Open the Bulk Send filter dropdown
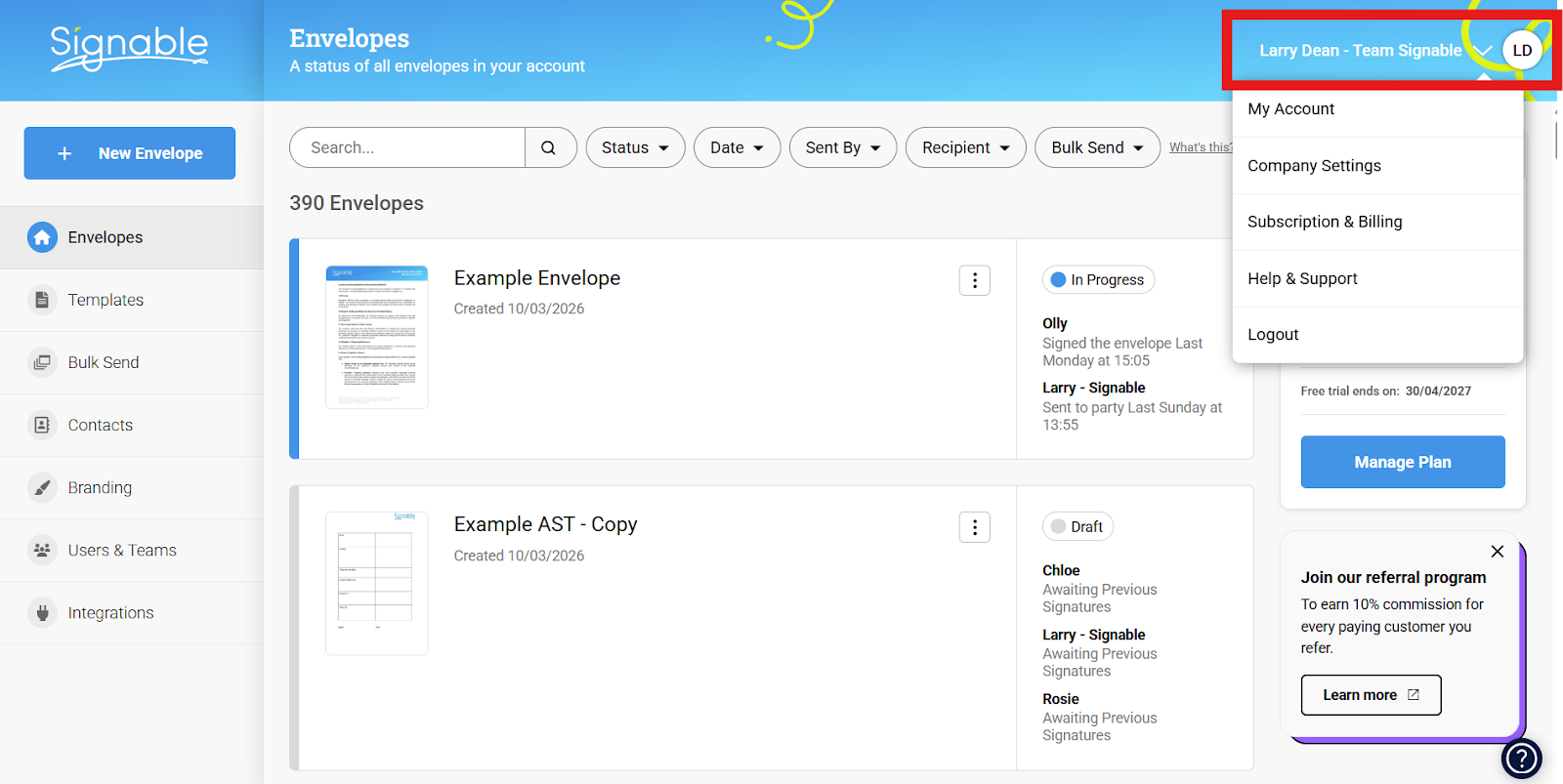Image resolution: width=1563 pixels, height=784 pixels. (x=1097, y=147)
